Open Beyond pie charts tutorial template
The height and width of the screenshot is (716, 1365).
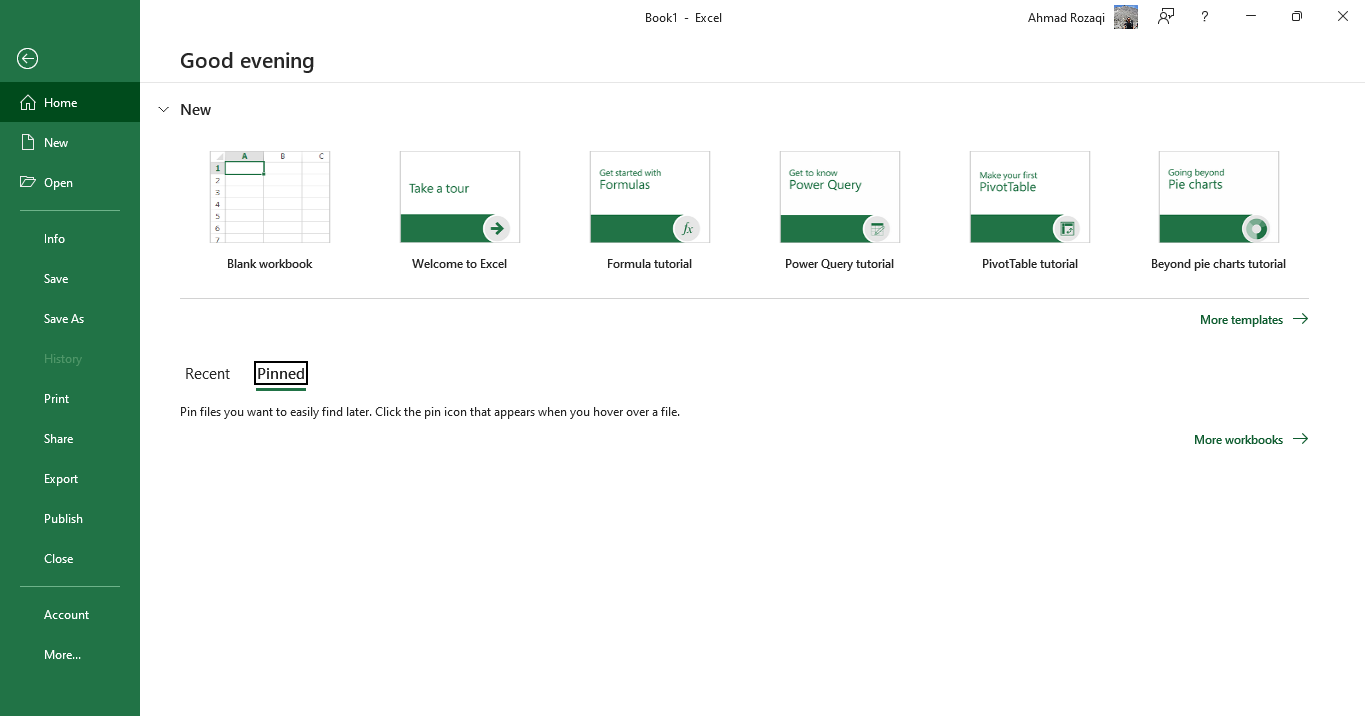1219,211
